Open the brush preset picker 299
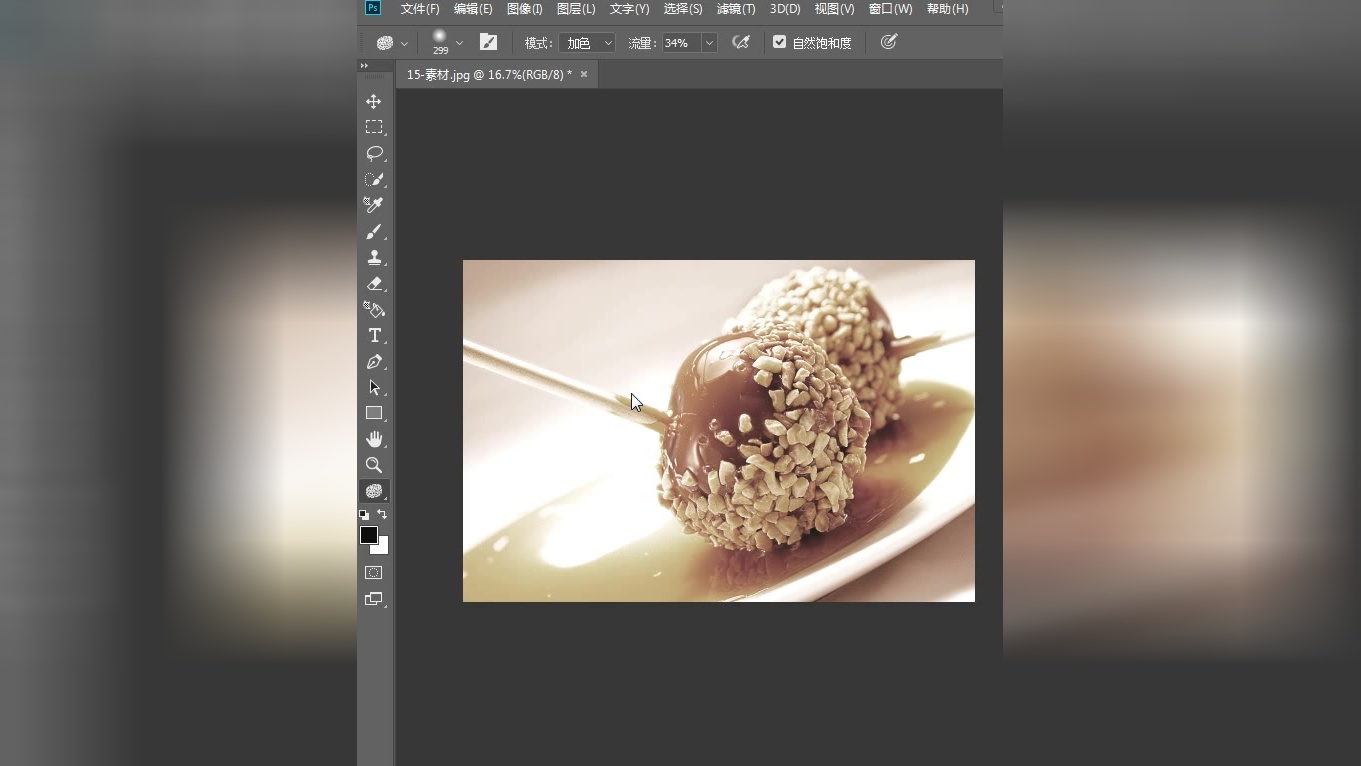This screenshot has width=1361, height=766. coord(440,41)
